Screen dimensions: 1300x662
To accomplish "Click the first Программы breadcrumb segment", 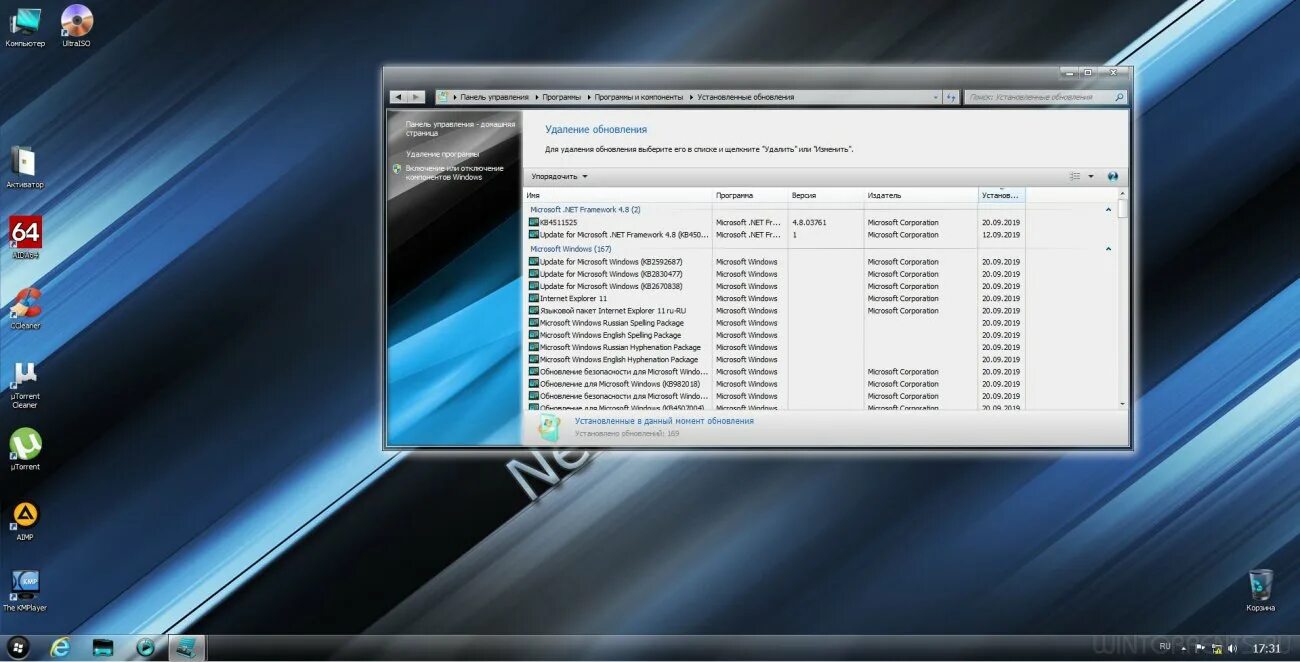I will tap(561, 97).
